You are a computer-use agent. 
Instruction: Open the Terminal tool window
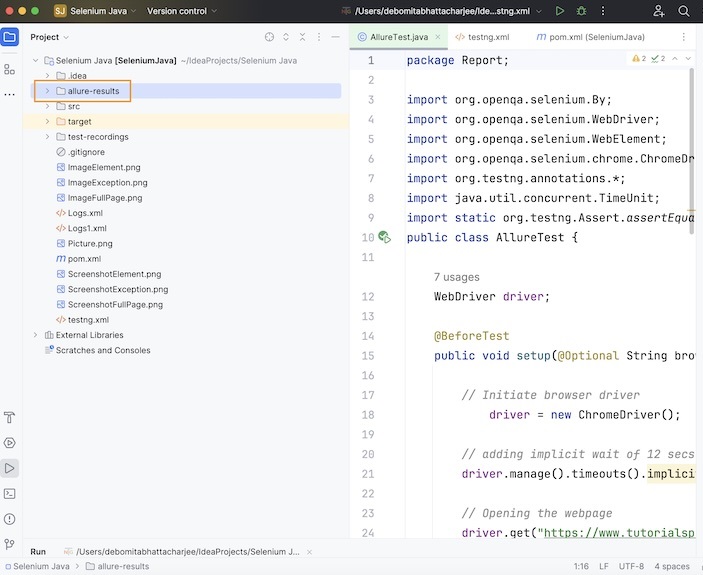click(x=10, y=493)
